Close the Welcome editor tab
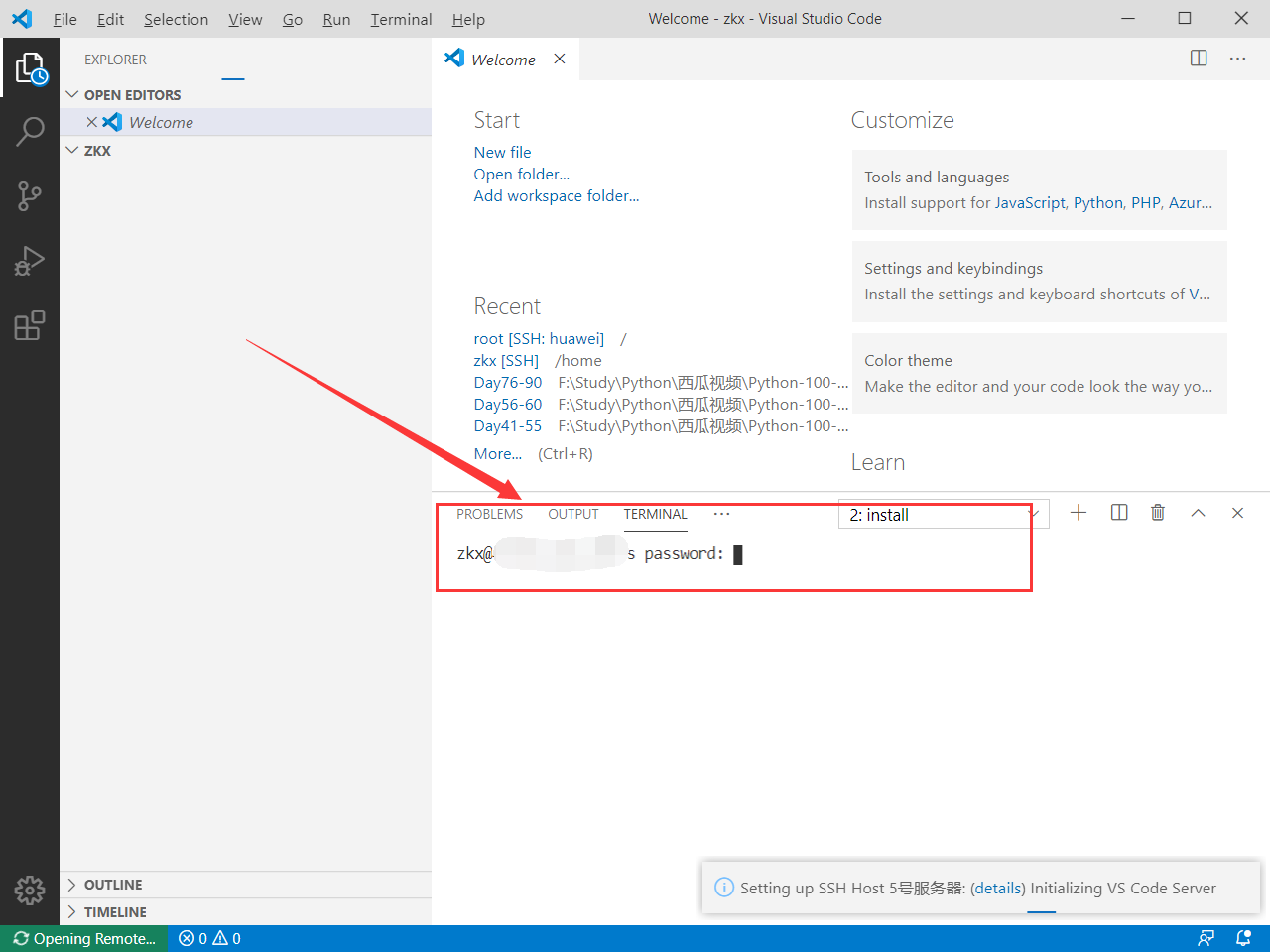Image resolution: width=1270 pixels, height=952 pixels. click(x=560, y=59)
